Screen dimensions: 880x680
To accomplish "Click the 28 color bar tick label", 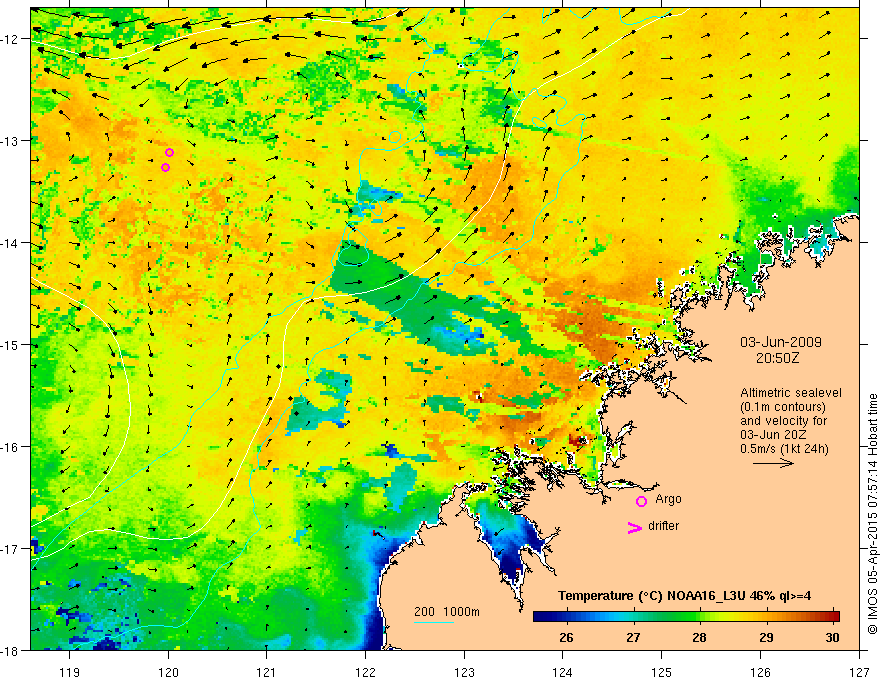I will [x=699, y=638].
